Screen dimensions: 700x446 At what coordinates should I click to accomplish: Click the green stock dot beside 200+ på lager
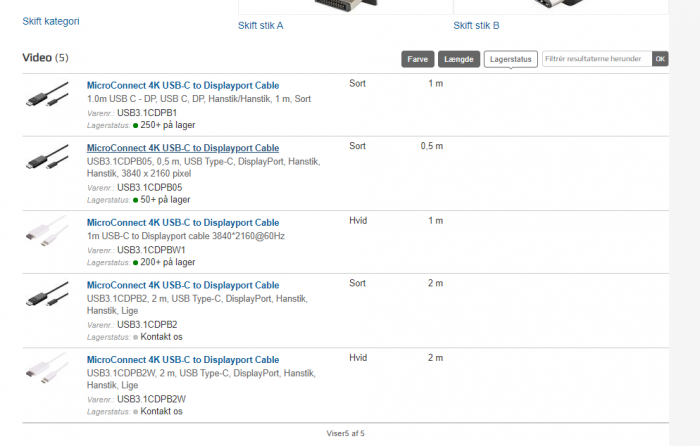click(135, 263)
